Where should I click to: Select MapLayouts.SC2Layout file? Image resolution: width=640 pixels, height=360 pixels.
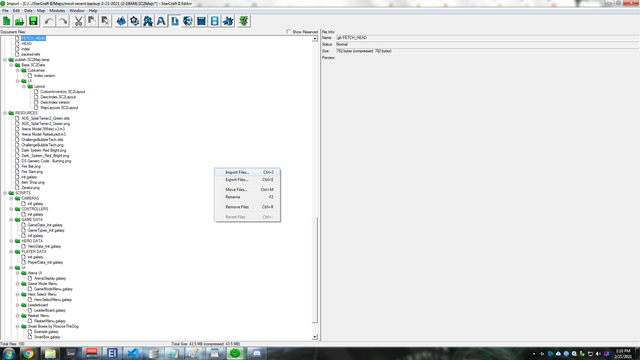[x=59, y=108]
